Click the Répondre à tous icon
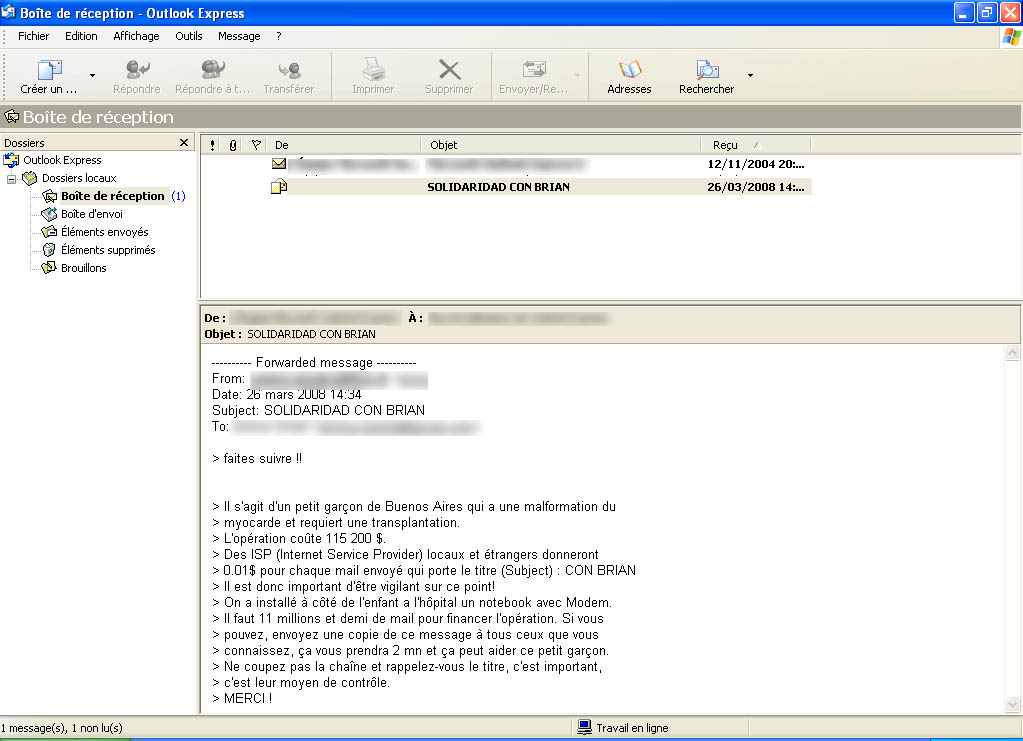1023x741 pixels. [213, 70]
